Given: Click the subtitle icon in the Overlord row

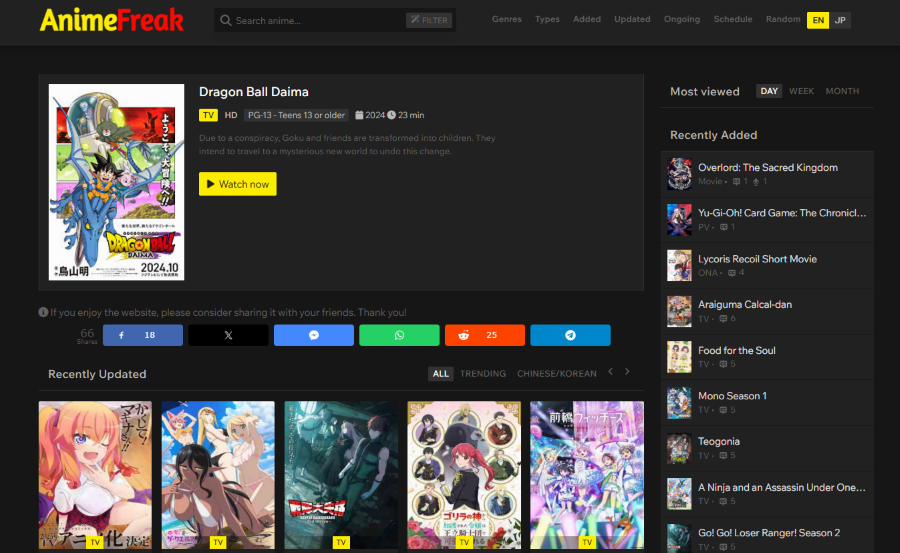Looking at the screenshot, I should point(736,181).
